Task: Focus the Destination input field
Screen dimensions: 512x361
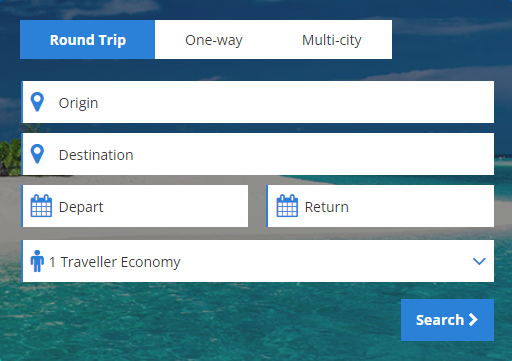Action: click(258, 154)
